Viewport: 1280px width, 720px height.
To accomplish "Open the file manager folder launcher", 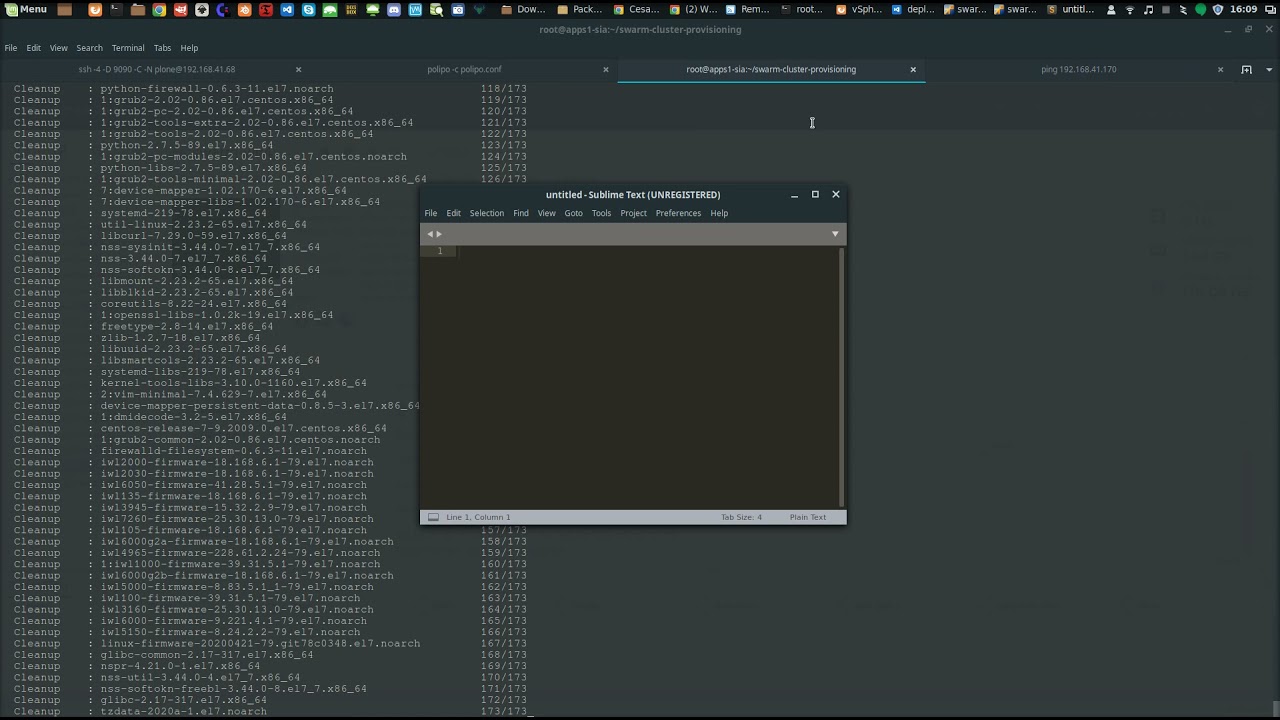I will tap(138, 9).
